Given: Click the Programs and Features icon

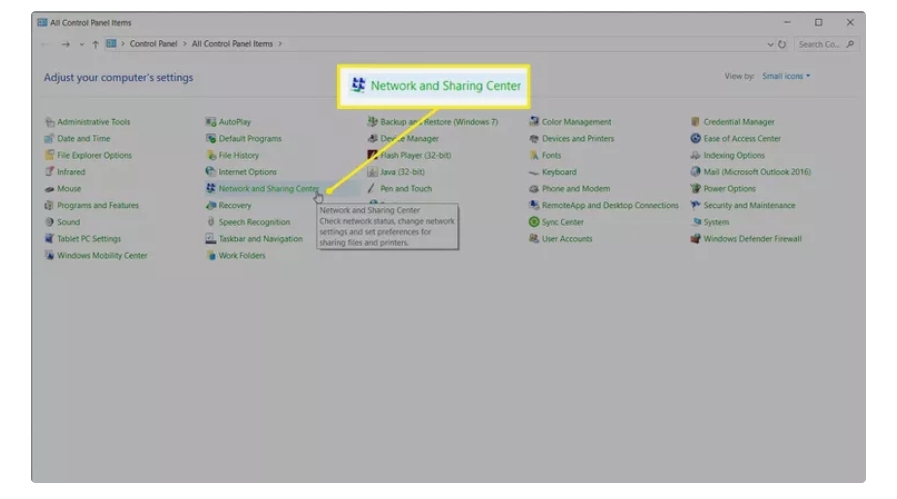Looking at the screenshot, I should click(x=50, y=205).
